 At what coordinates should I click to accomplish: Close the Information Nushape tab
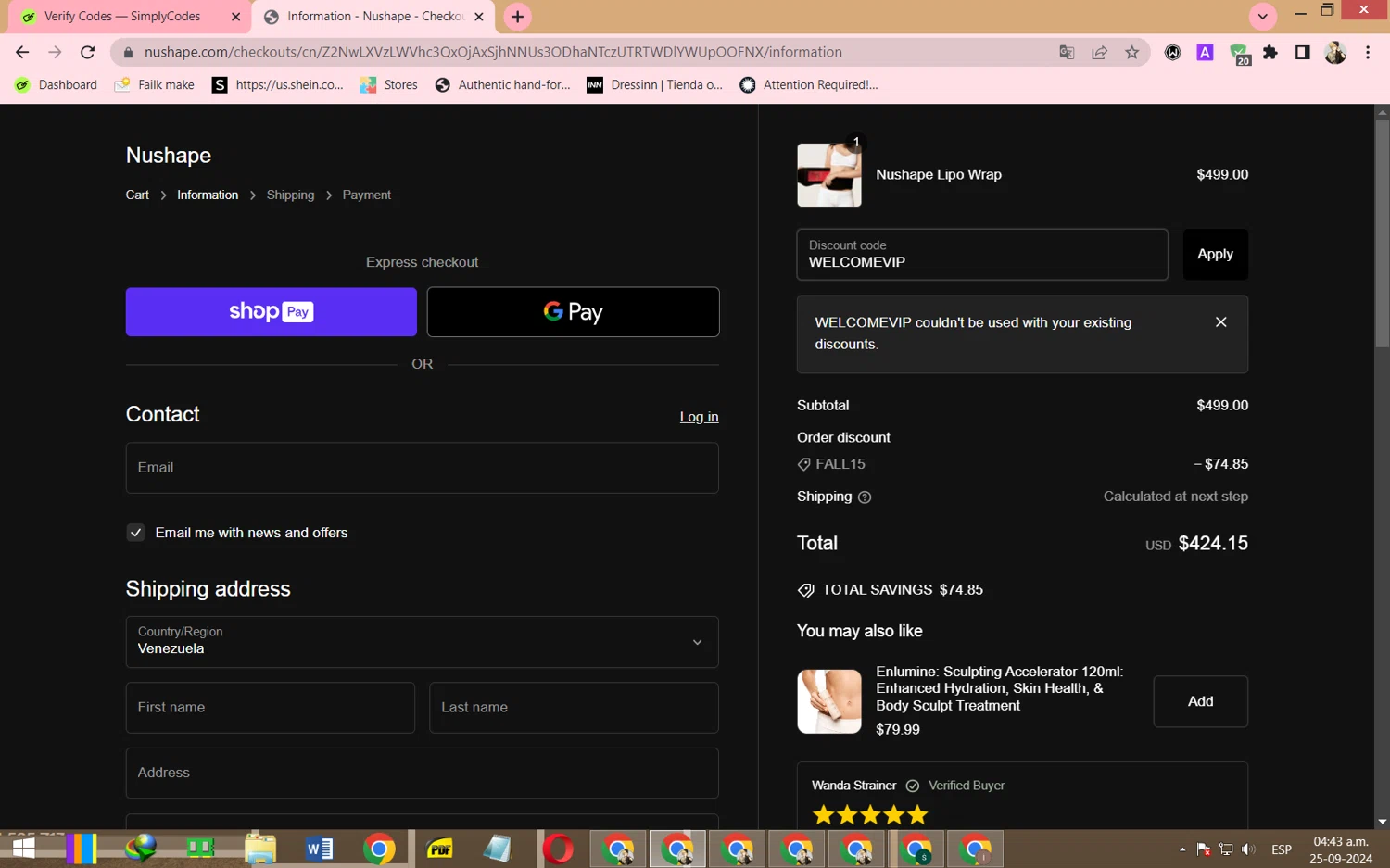click(x=479, y=17)
